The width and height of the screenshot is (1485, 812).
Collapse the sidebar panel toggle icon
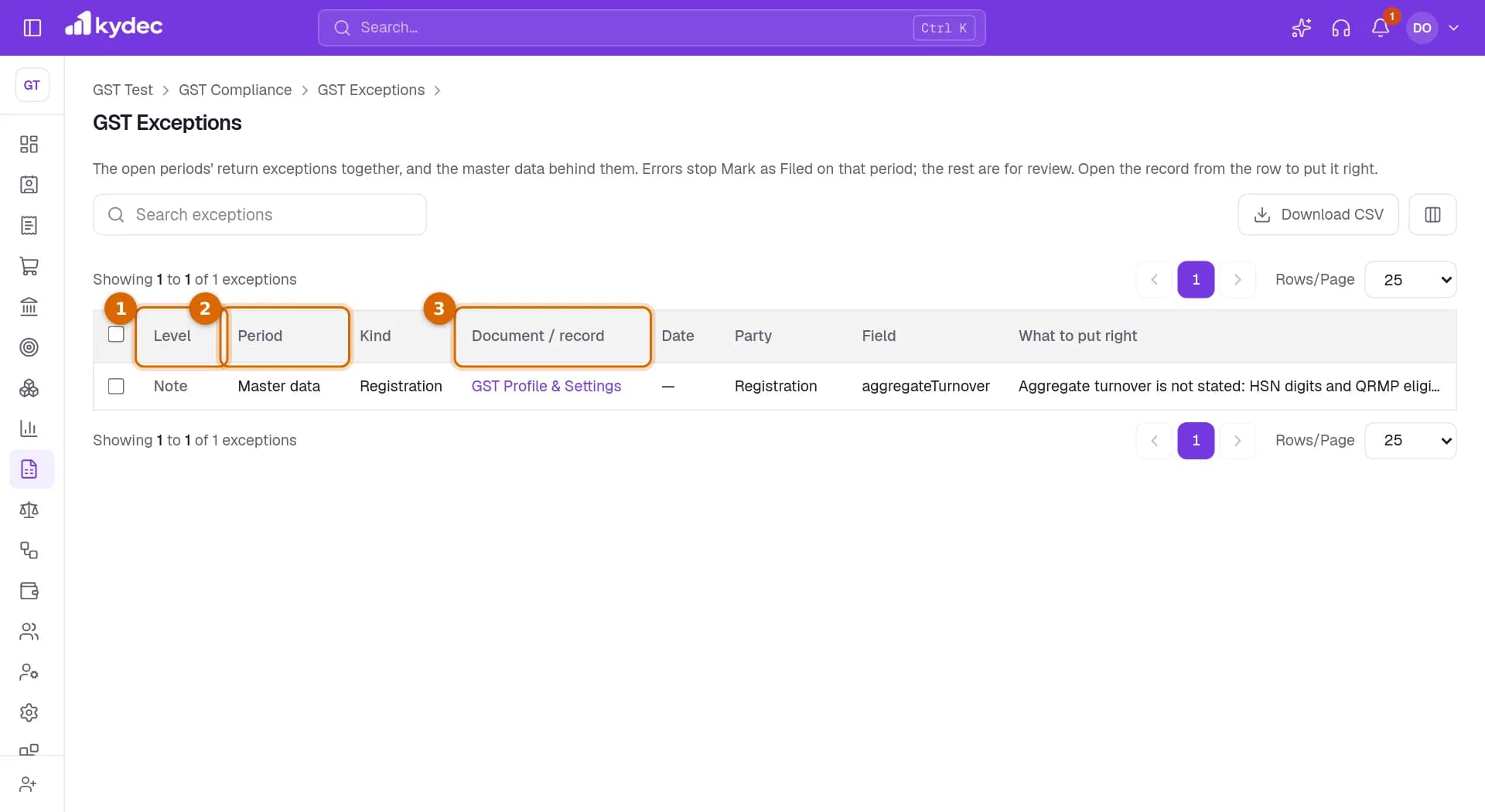tap(32, 28)
